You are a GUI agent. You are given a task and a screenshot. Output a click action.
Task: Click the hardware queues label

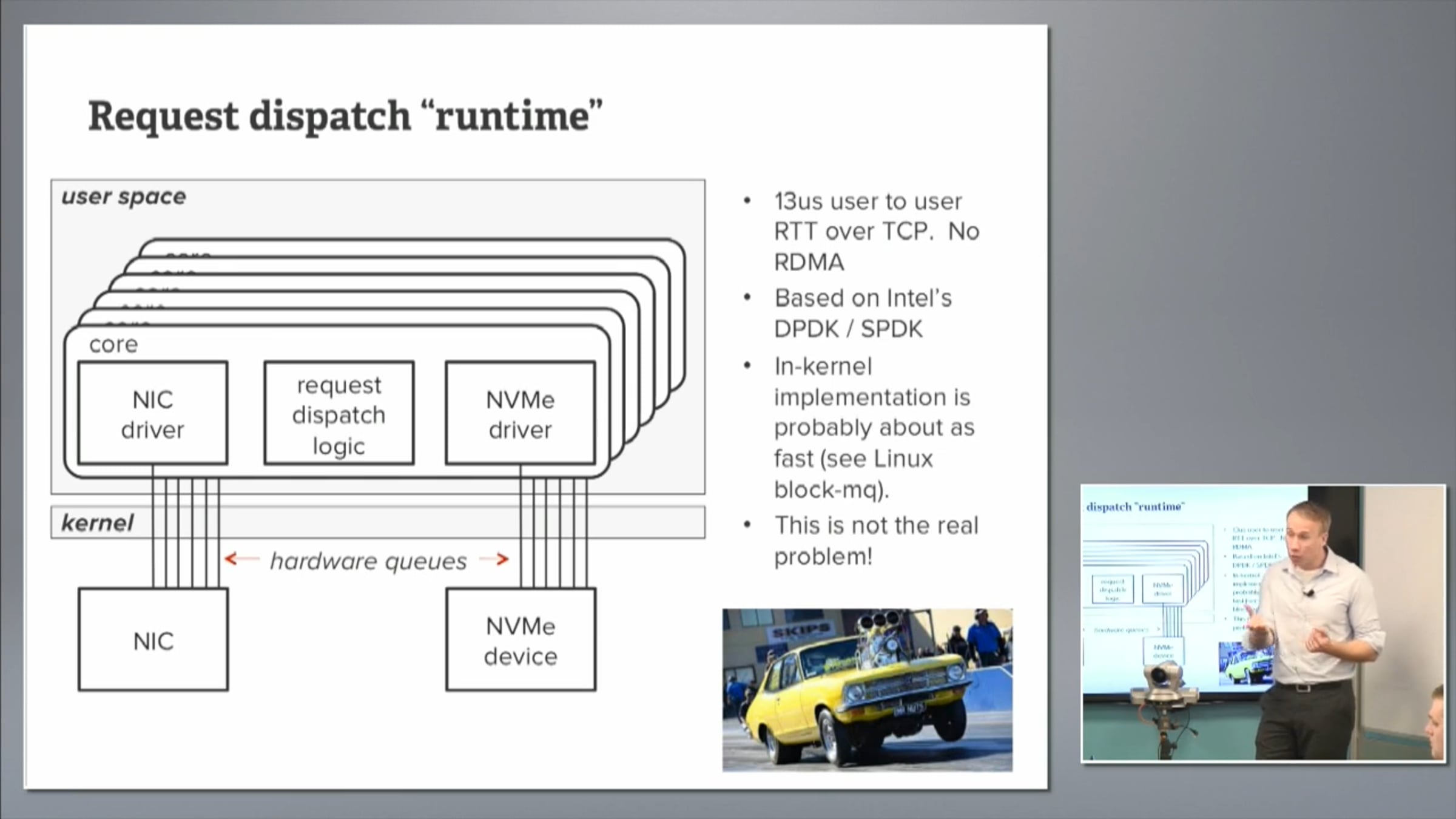tap(368, 561)
